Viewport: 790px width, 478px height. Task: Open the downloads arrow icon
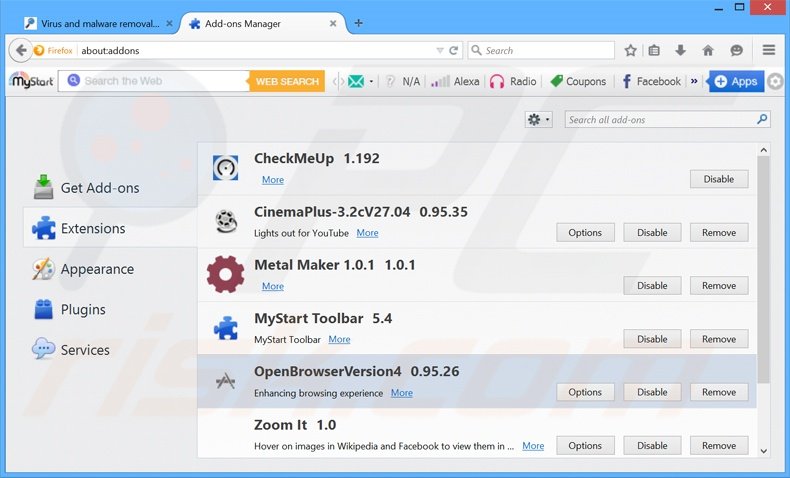point(680,50)
